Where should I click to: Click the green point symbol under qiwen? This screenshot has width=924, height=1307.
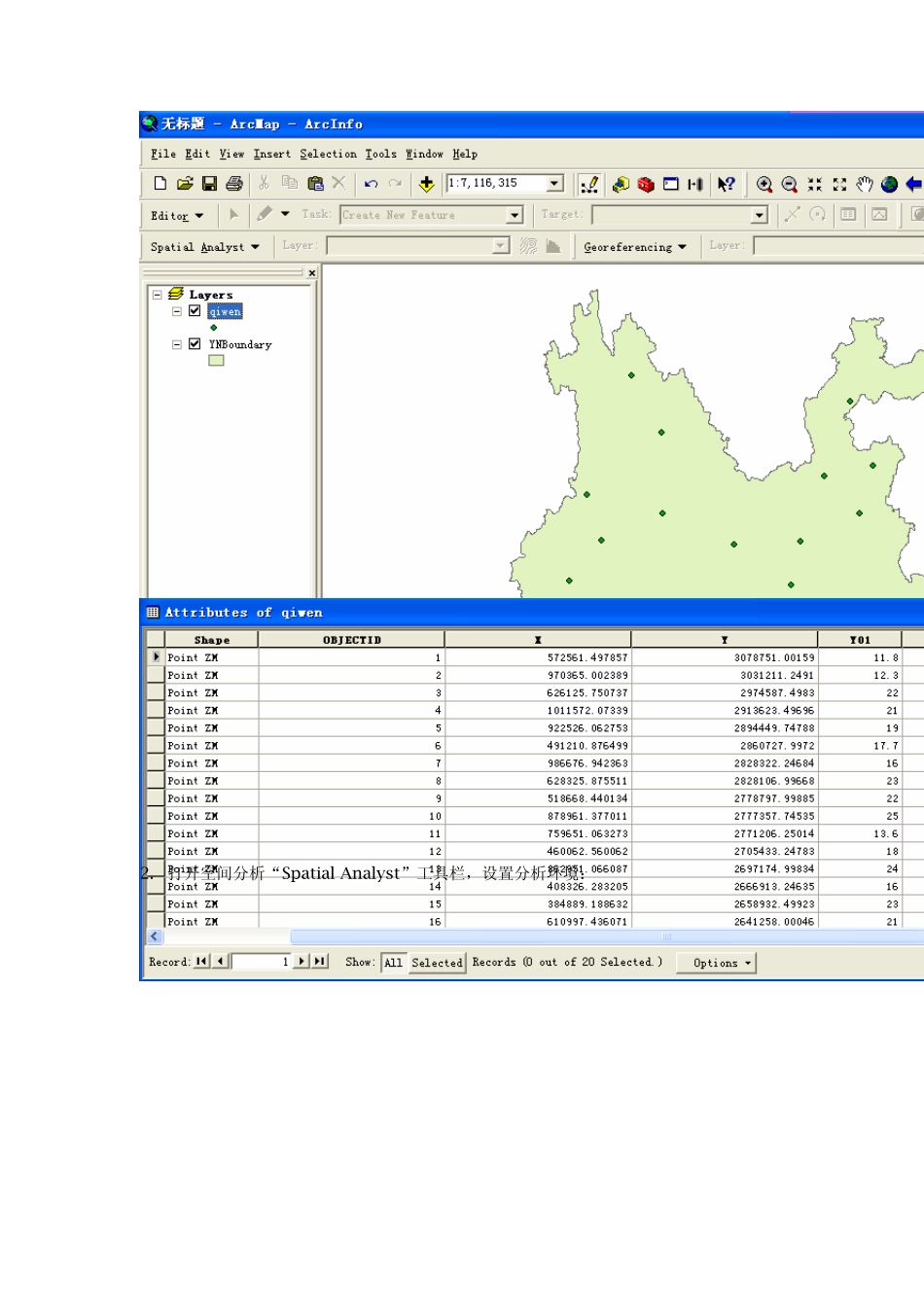(214, 328)
